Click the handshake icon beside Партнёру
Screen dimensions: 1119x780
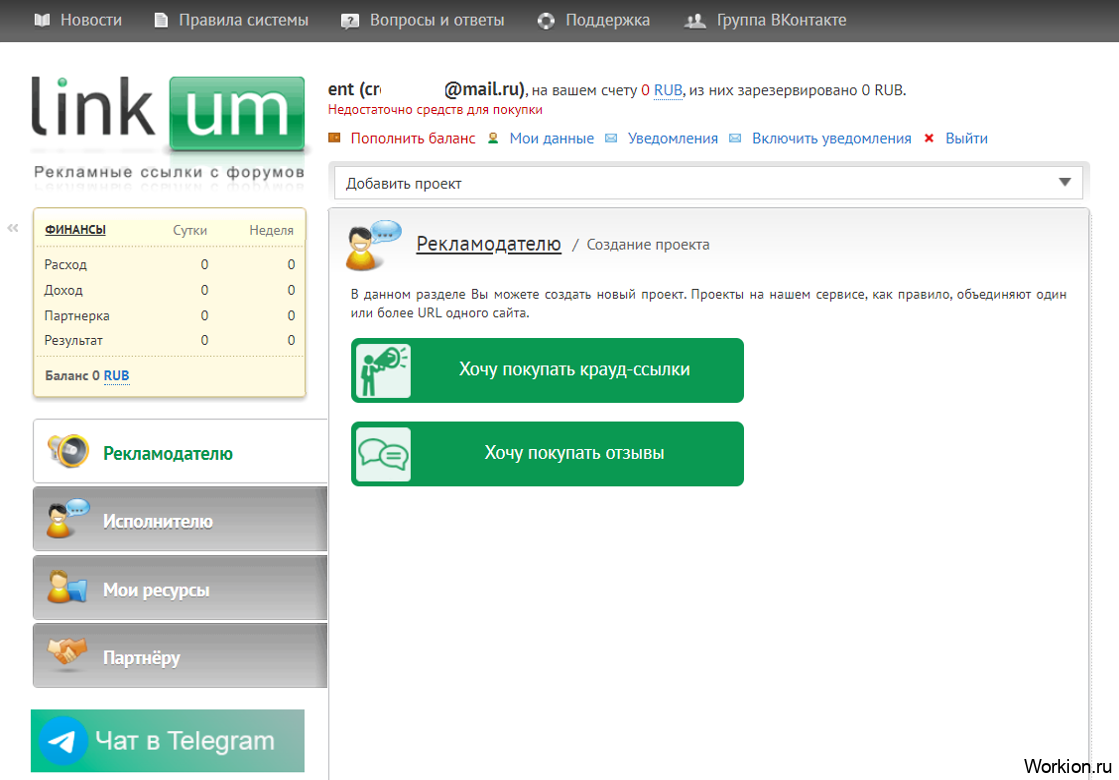click(x=67, y=654)
